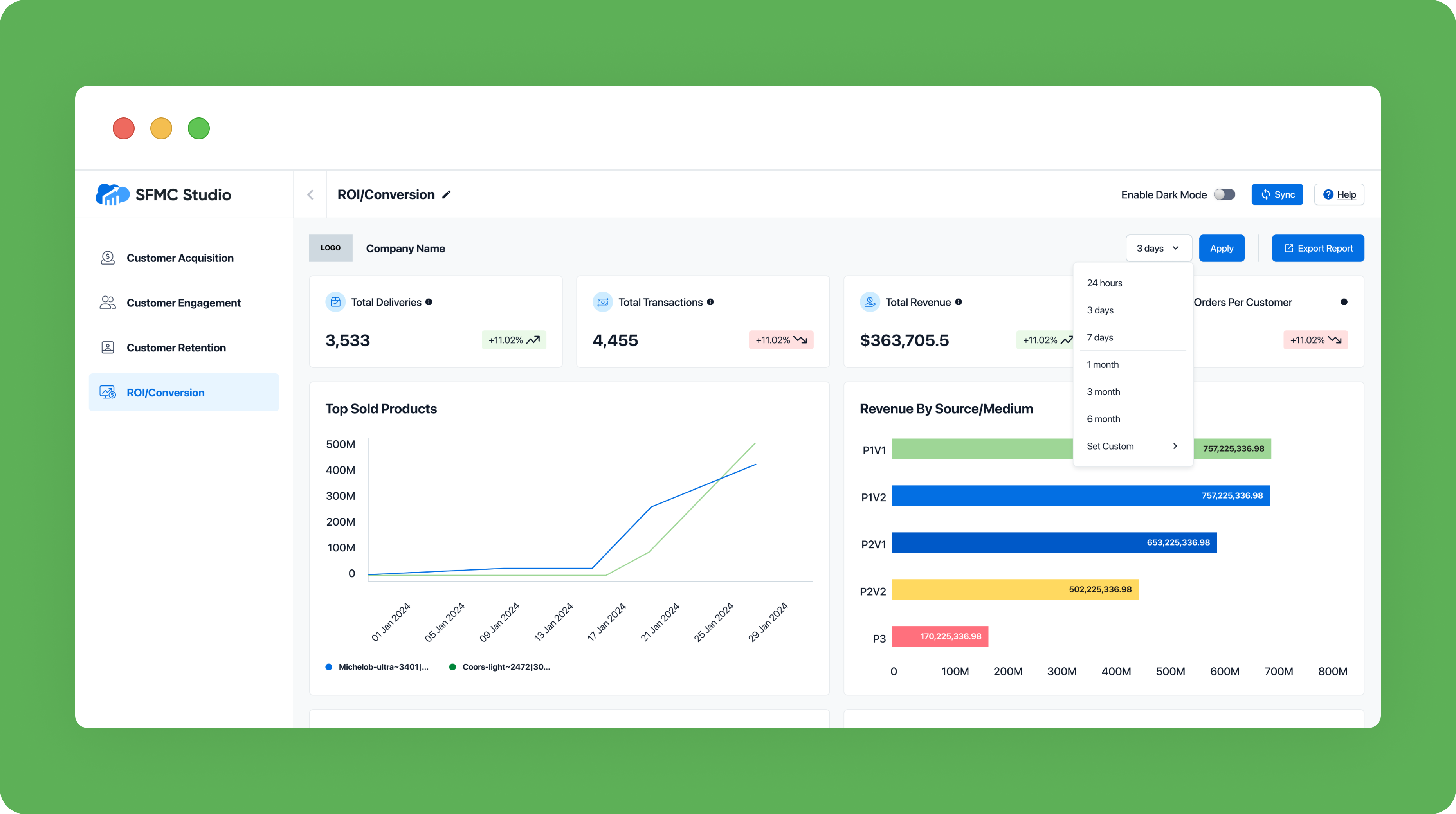Click the $363,705.5 revenue value
The width and height of the screenshot is (1456, 814).
point(905,340)
